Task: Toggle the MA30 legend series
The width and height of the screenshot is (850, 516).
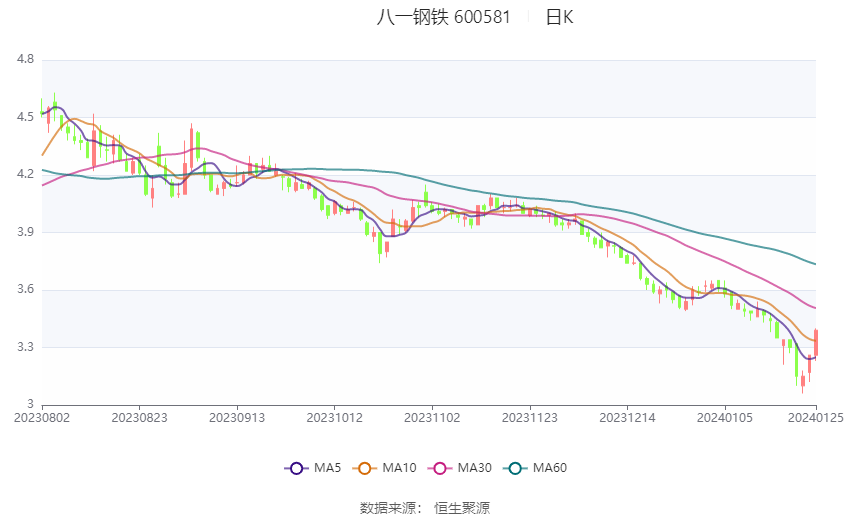Action: tap(460, 468)
